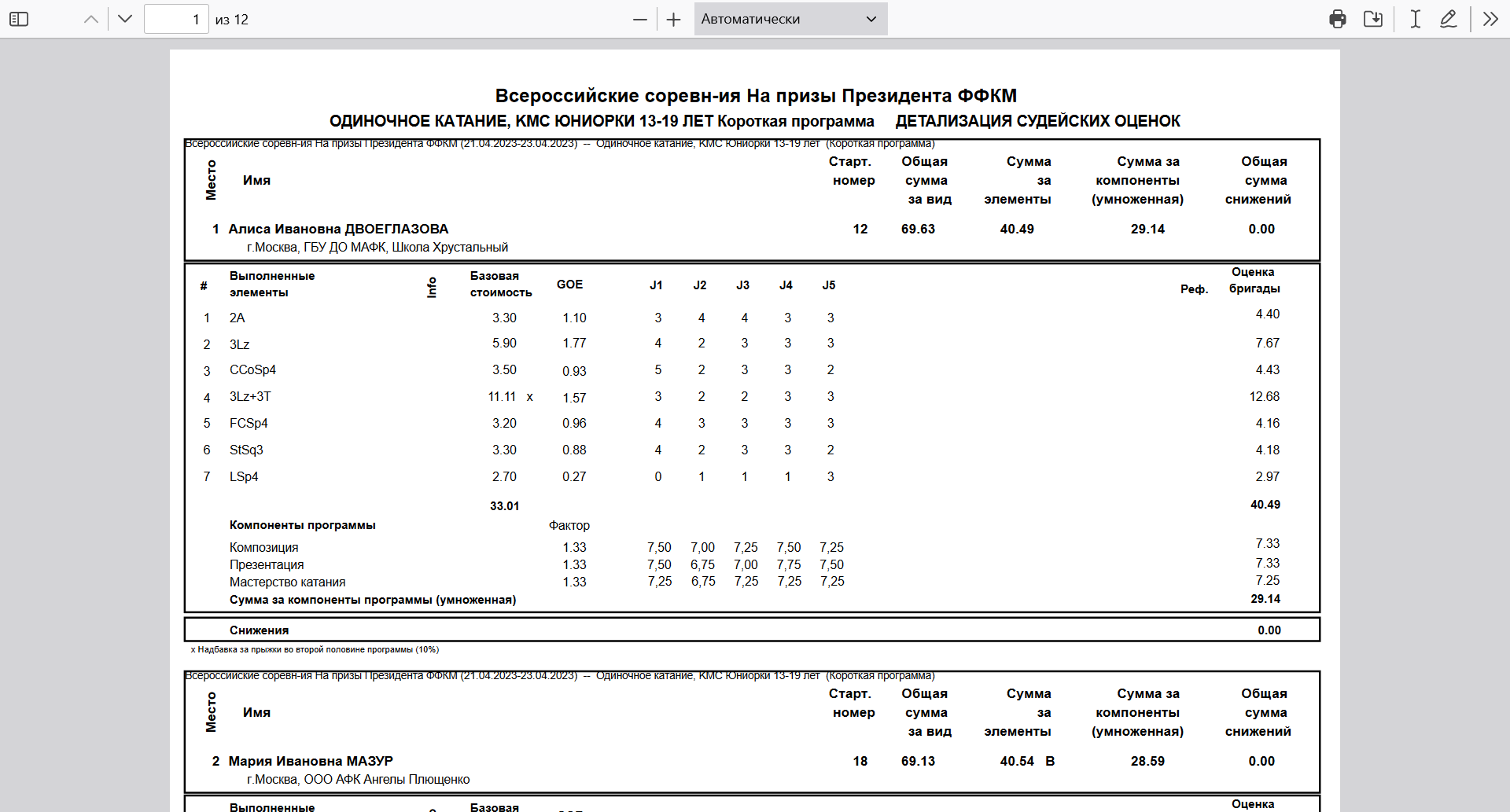Go to previous page arrow

(91, 19)
